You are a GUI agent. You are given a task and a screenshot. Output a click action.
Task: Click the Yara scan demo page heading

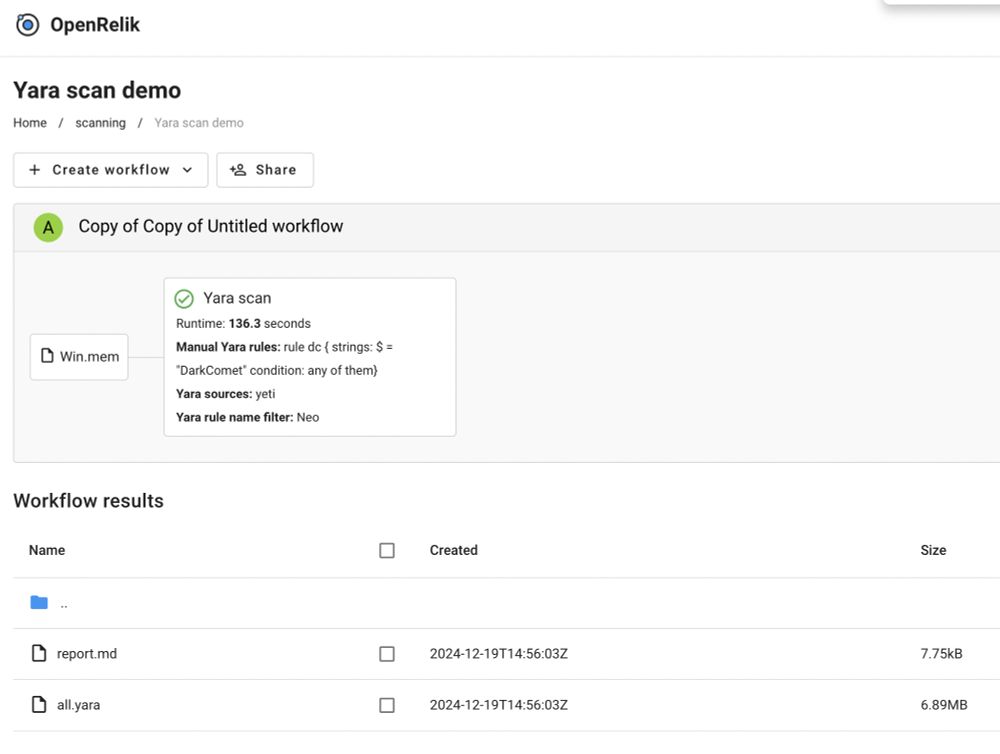pos(97,91)
